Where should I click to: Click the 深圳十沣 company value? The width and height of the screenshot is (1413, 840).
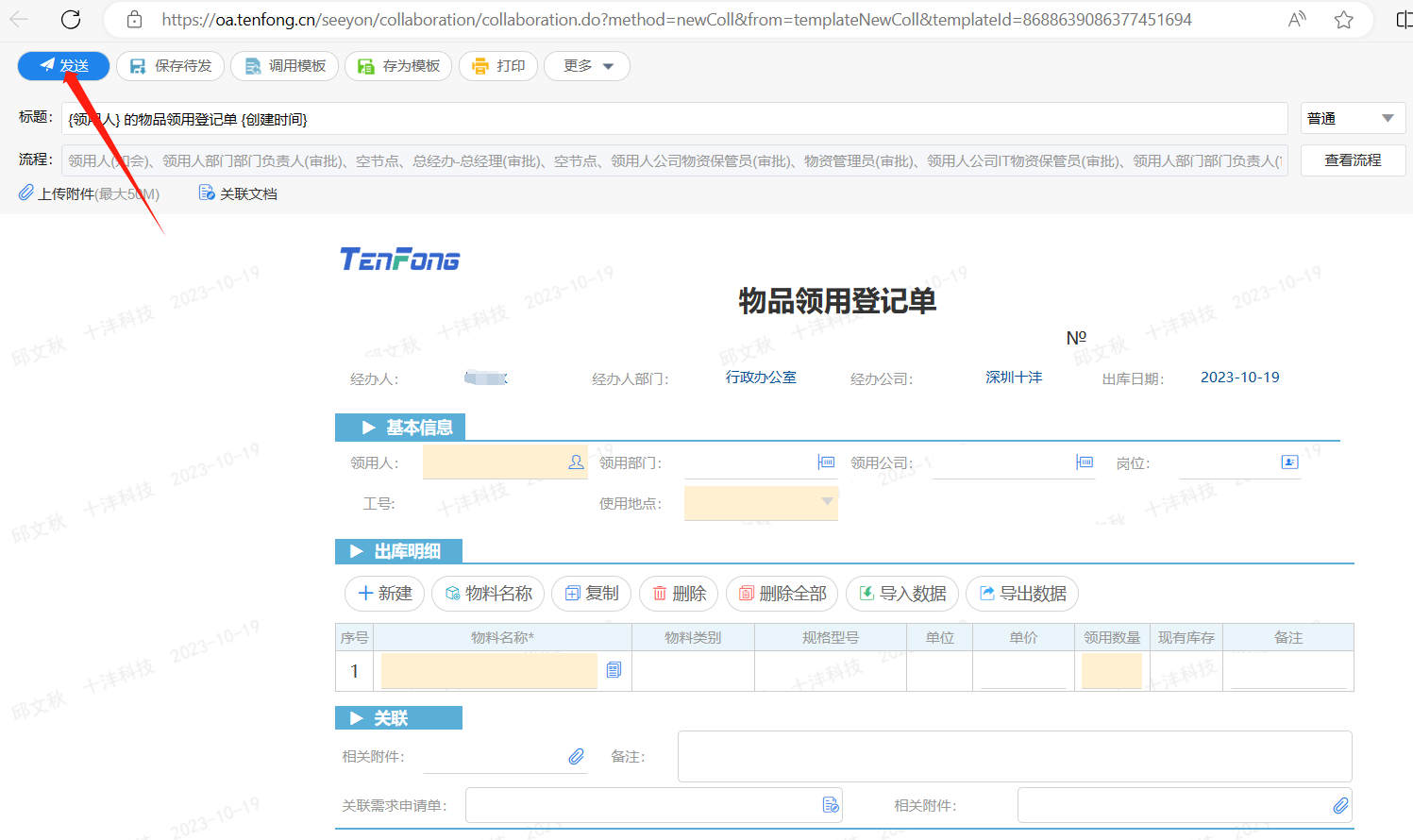click(x=1014, y=378)
